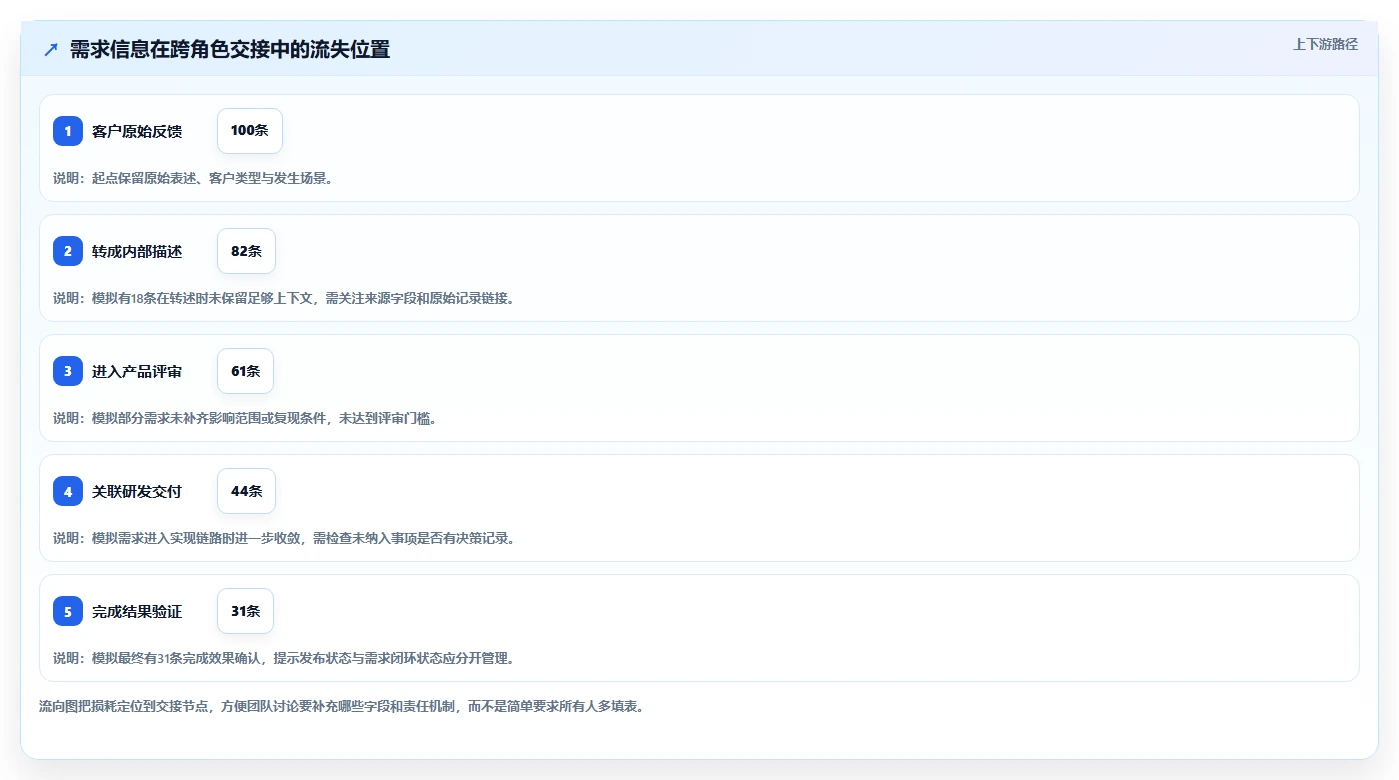Click the footer text starting 流向图把损耗定位到交接节点
This screenshot has width=1399, height=780.
coord(342,706)
